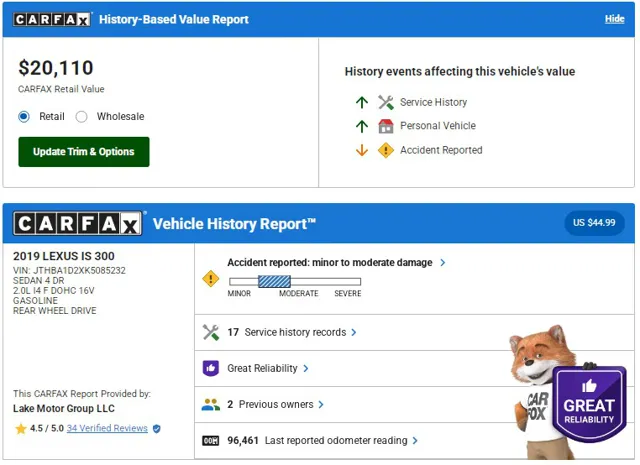The width and height of the screenshot is (640, 465).
Task: Click the damage severity scale bar
Action: [x=295, y=281]
